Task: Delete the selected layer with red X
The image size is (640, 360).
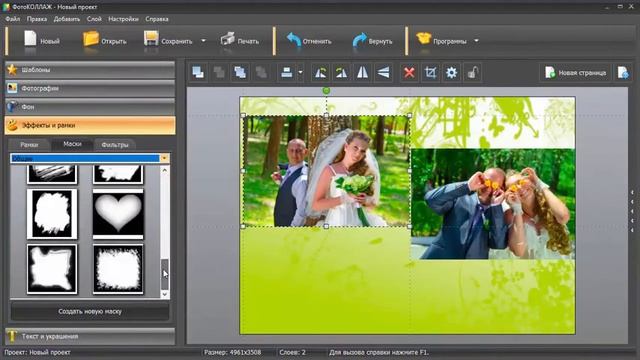Action: [x=409, y=73]
